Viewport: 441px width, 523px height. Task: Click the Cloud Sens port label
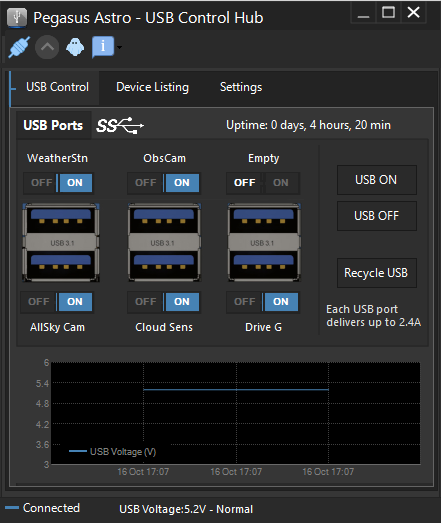pyautogui.click(x=164, y=327)
